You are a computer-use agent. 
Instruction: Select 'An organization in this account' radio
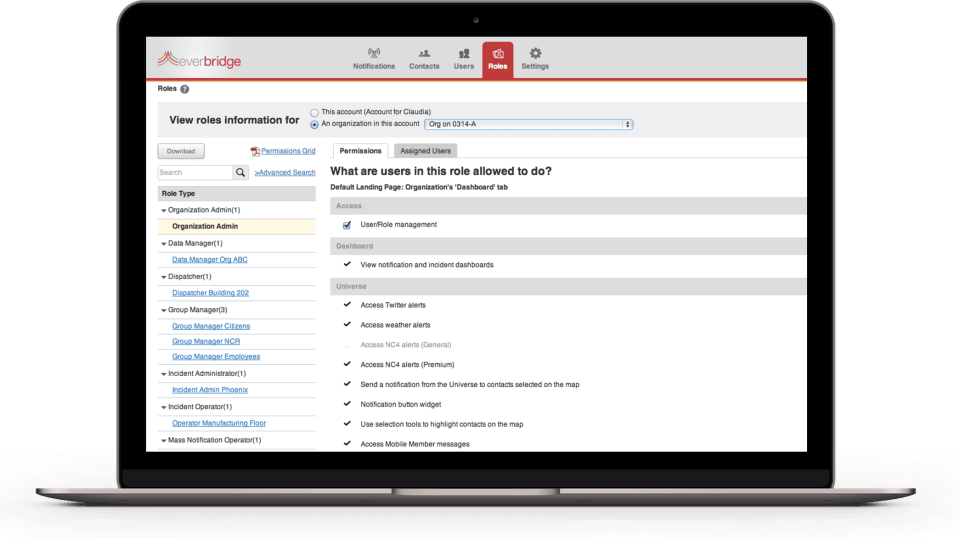coord(314,124)
